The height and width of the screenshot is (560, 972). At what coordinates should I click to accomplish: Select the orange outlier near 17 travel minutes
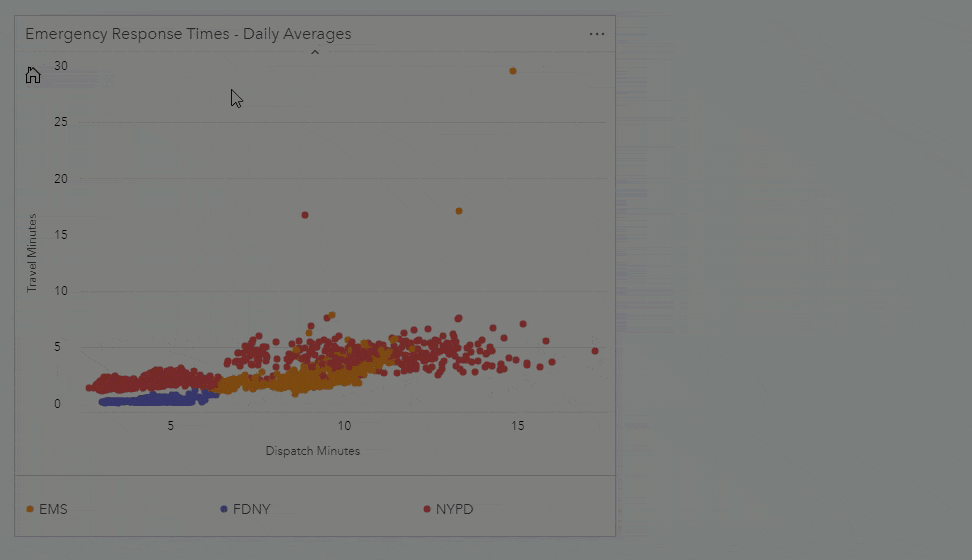459,211
